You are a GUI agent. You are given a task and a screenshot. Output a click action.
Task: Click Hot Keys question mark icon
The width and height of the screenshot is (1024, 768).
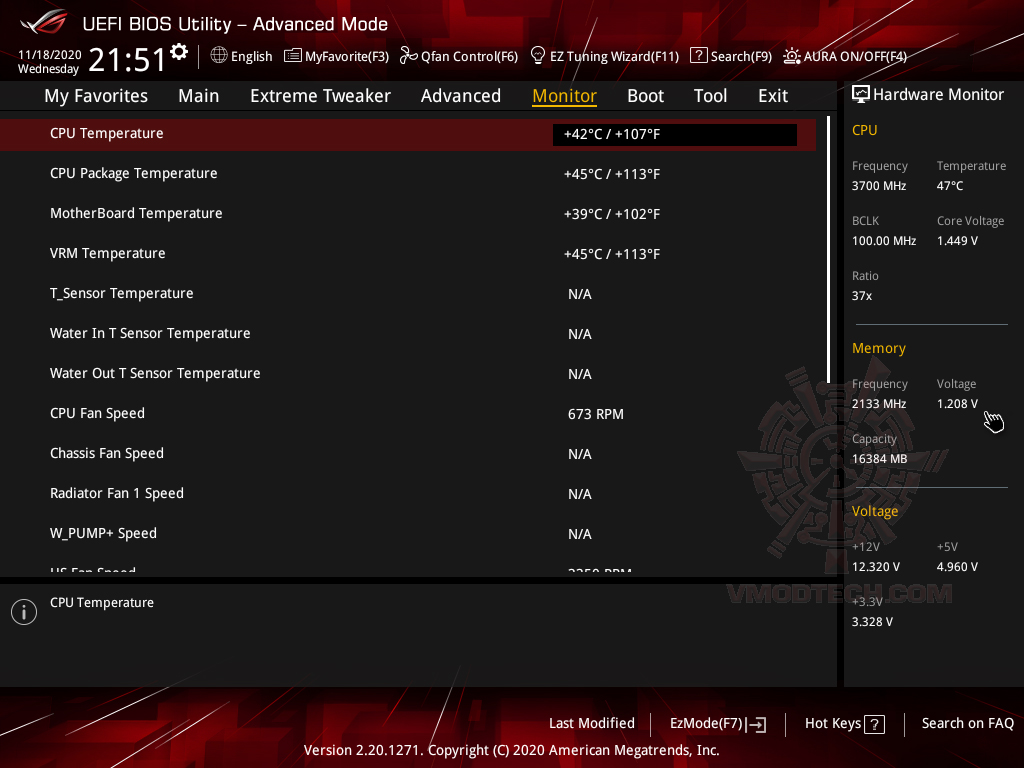(x=874, y=724)
